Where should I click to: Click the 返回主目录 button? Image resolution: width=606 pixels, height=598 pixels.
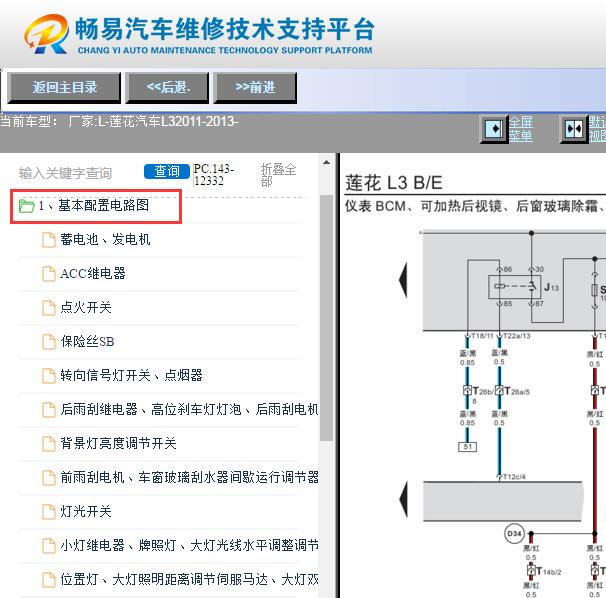64,88
